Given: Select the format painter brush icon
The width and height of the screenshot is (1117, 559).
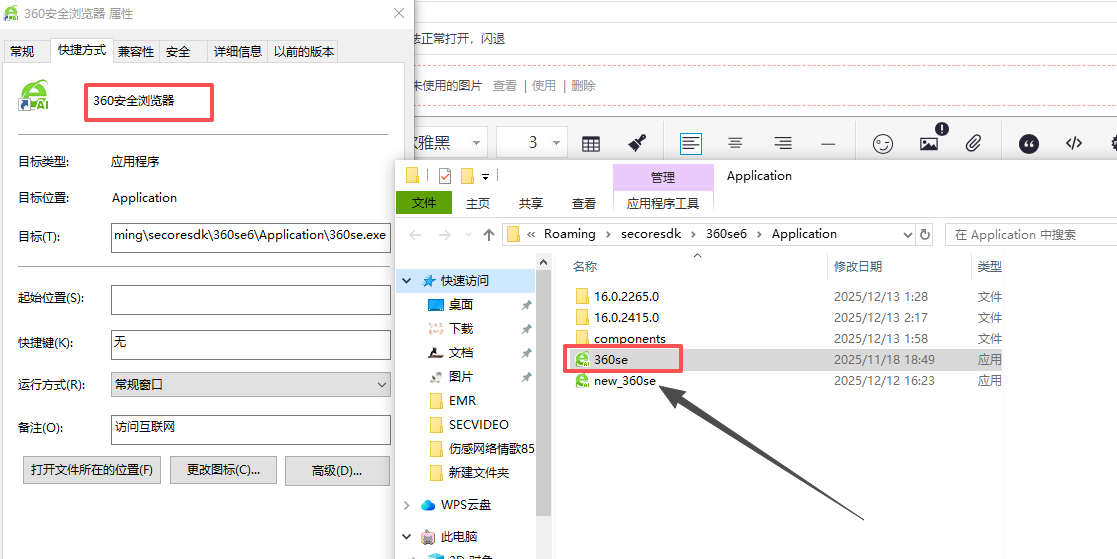Looking at the screenshot, I should [636, 143].
